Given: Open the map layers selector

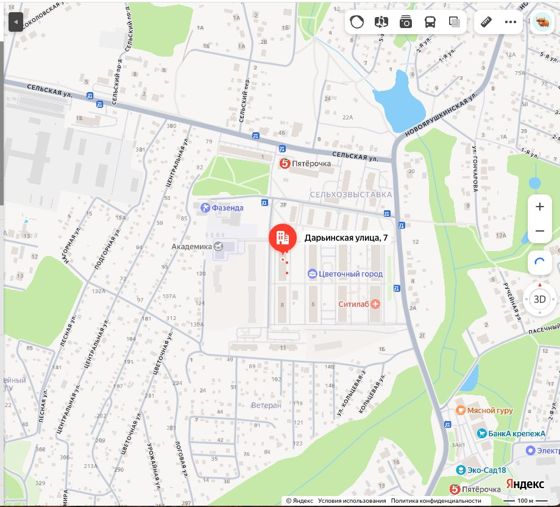Looking at the screenshot, I should pos(454,22).
